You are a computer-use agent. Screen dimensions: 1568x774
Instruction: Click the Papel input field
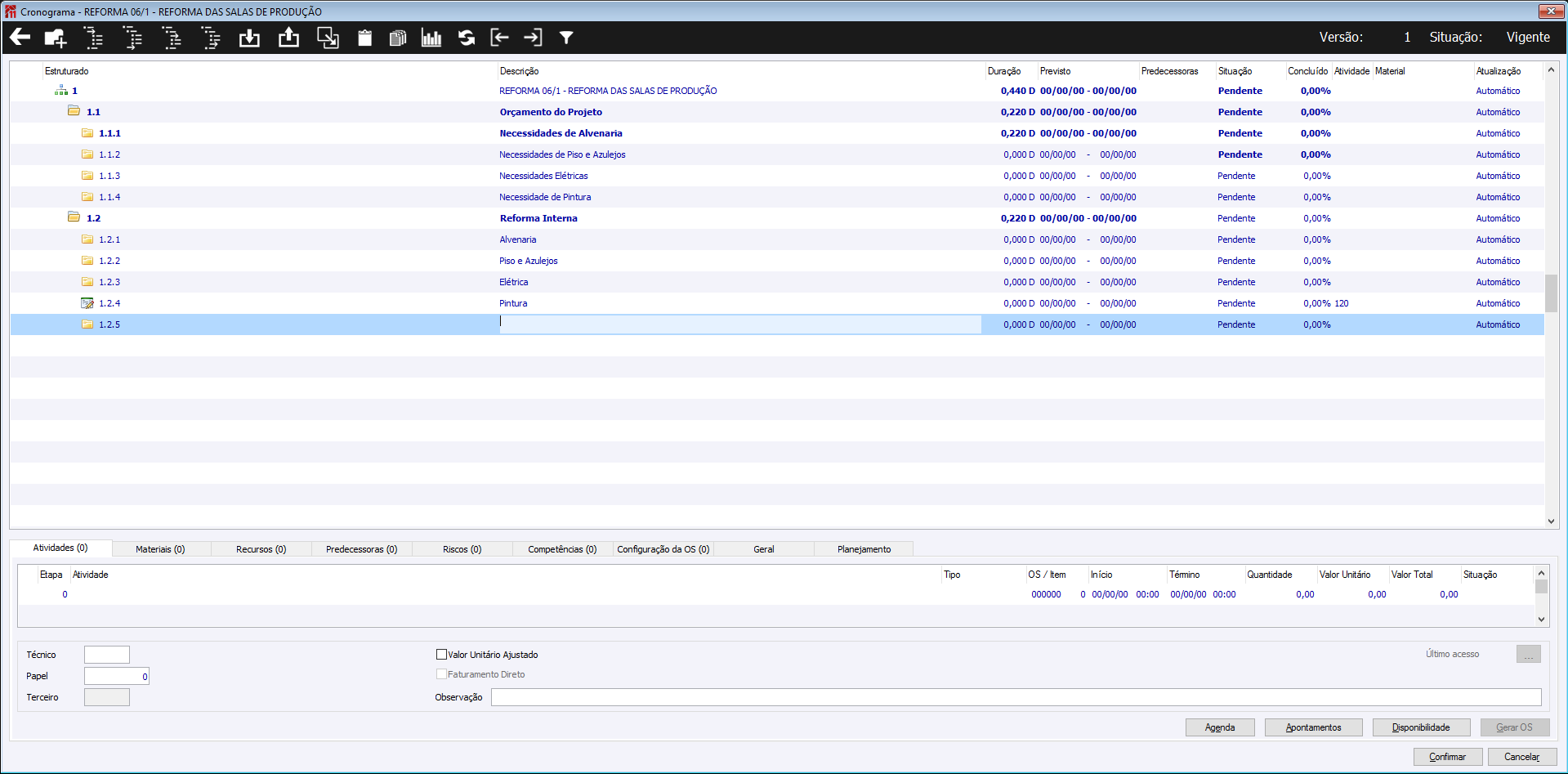coord(117,676)
